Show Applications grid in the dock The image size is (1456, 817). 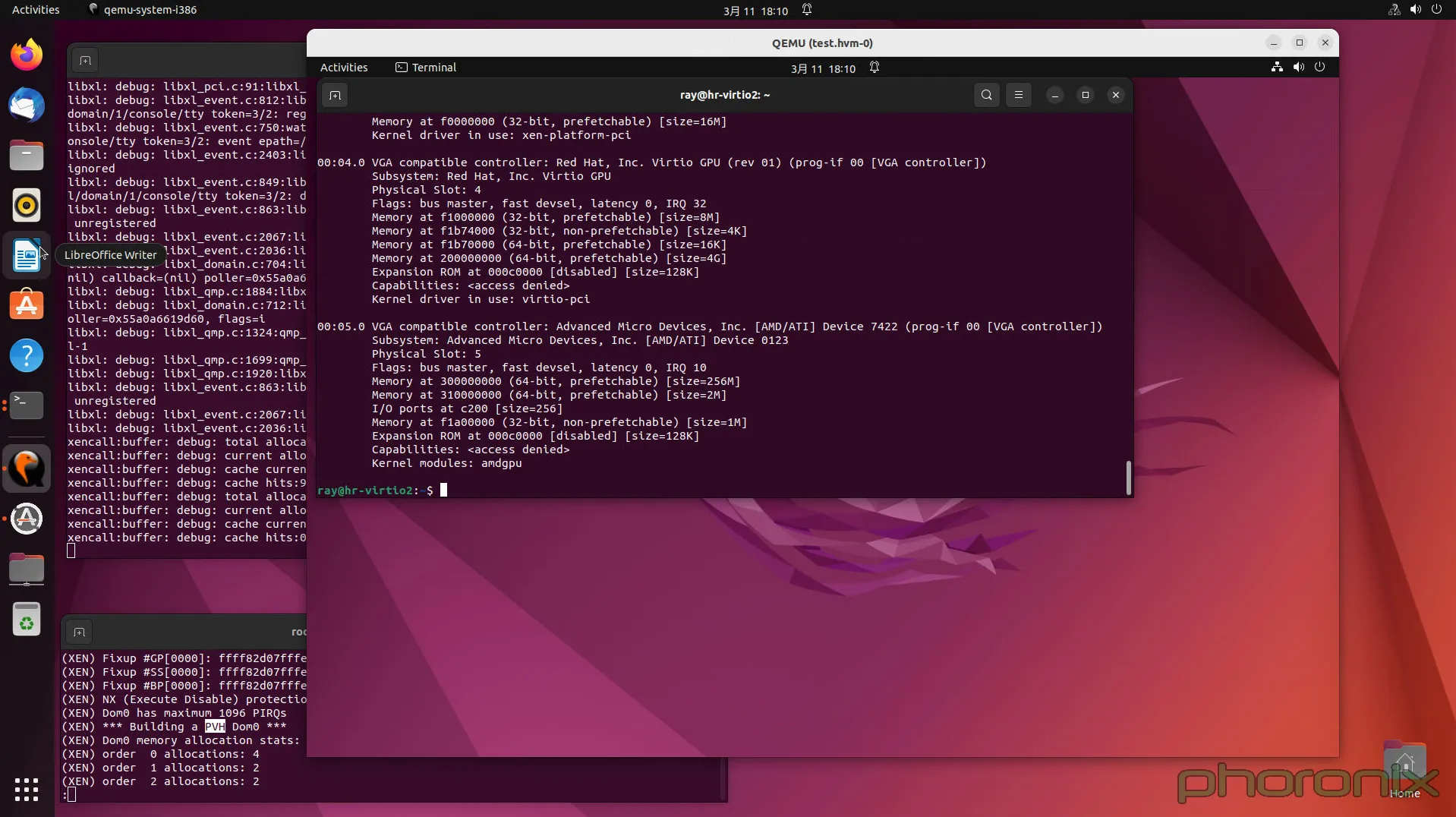point(27,790)
